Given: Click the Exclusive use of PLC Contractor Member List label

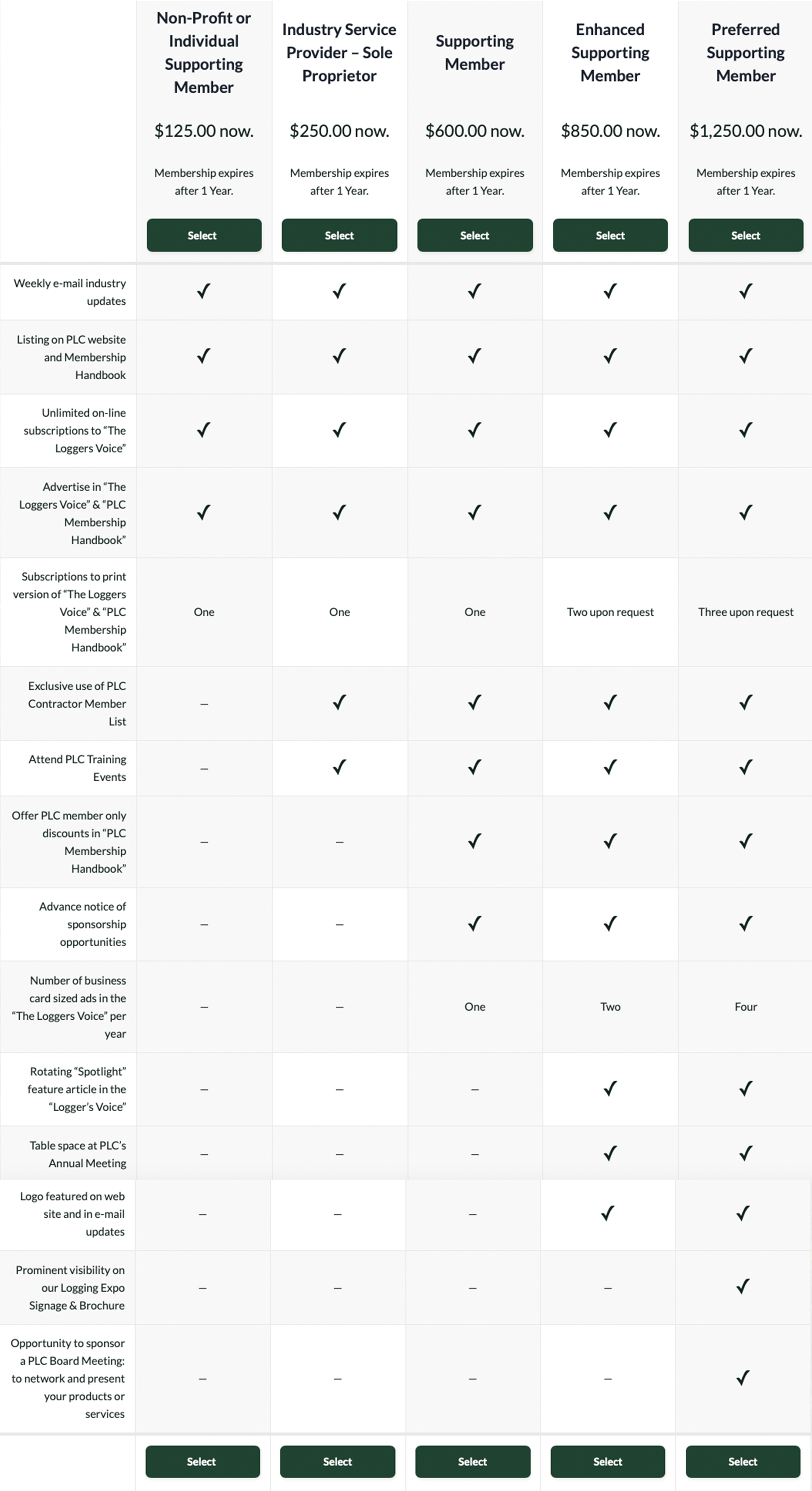Looking at the screenshot, I should point(77,704).
